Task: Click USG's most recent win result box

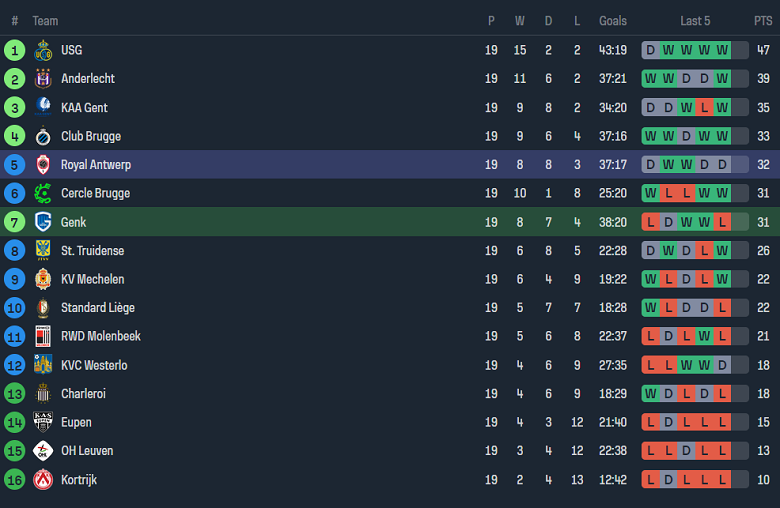Action: click(722, 50)
